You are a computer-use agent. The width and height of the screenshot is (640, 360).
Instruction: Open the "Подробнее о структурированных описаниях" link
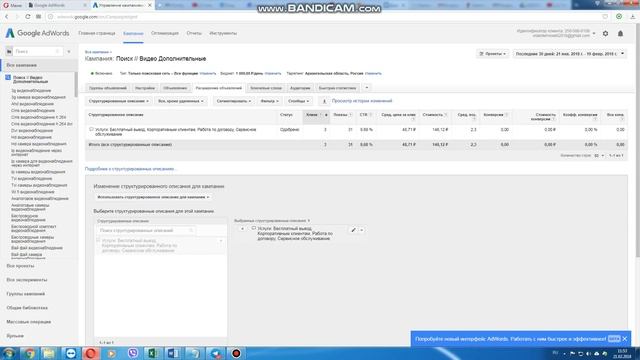pyautogui.click(x=131, y=169)
